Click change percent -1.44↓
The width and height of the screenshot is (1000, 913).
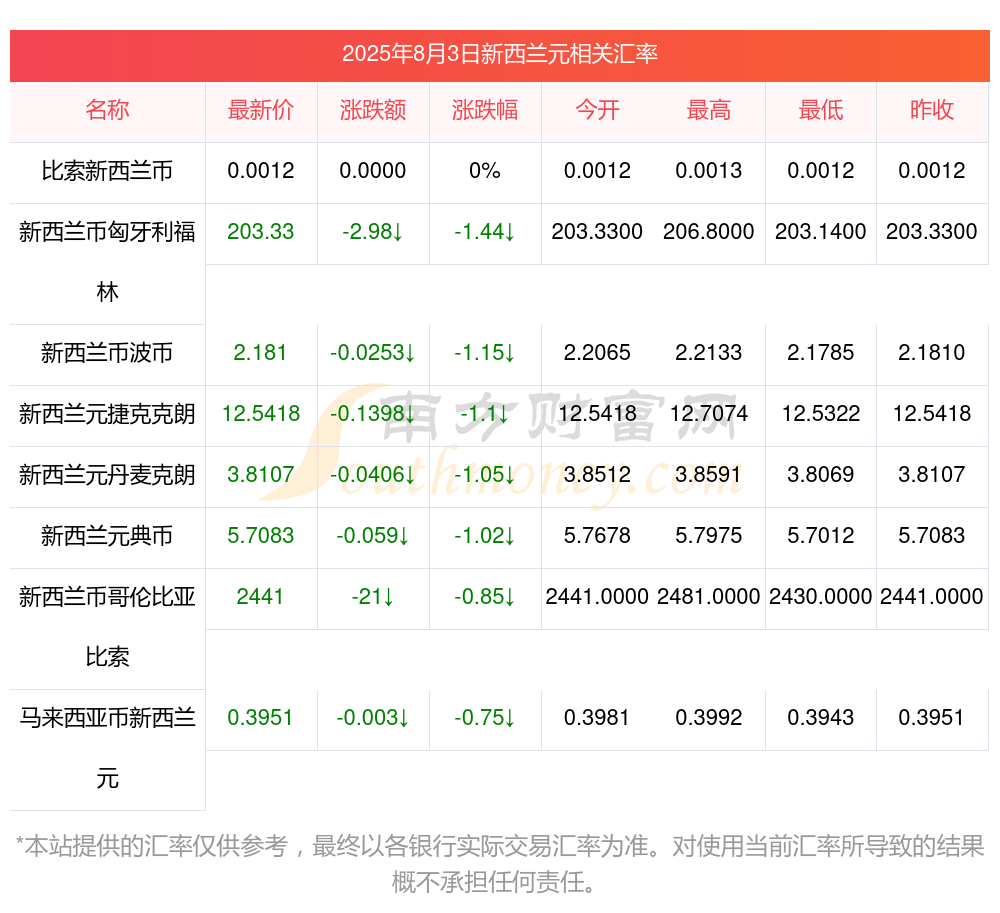485,231
